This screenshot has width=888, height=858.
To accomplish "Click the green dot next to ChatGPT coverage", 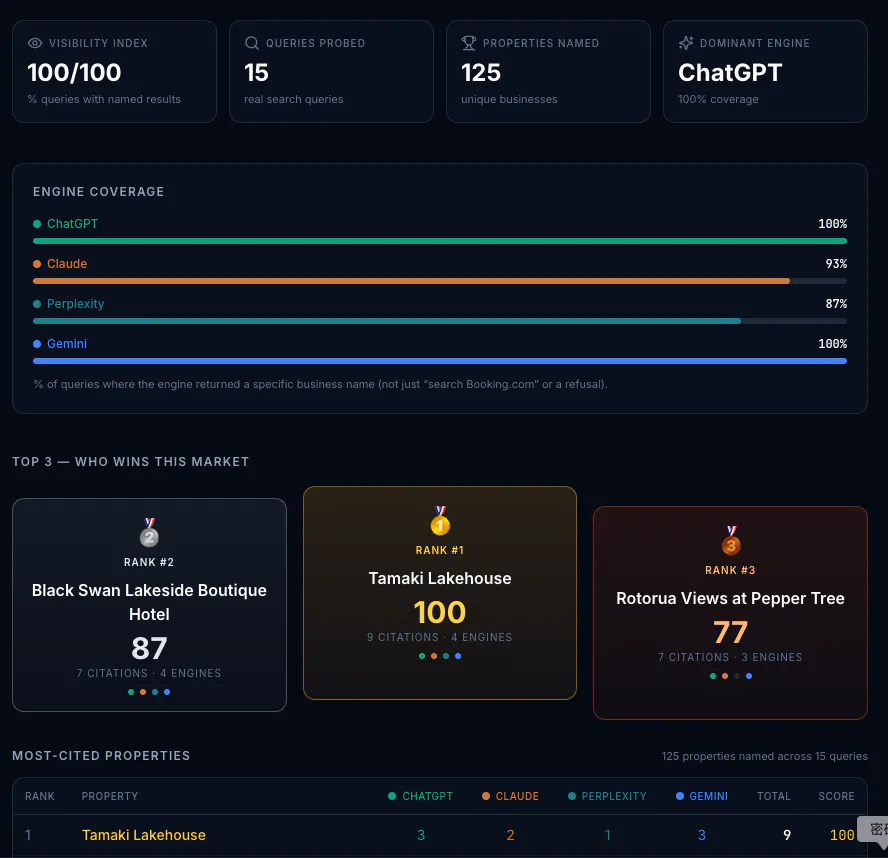I will pos(37,224).
